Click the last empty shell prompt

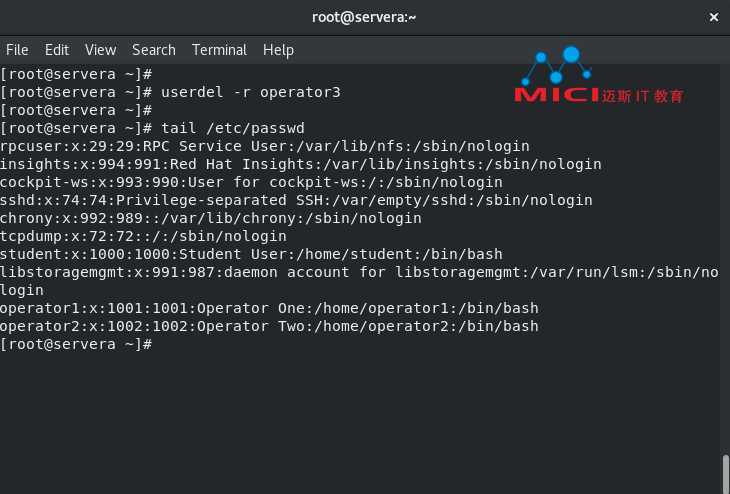coord(76,344)
